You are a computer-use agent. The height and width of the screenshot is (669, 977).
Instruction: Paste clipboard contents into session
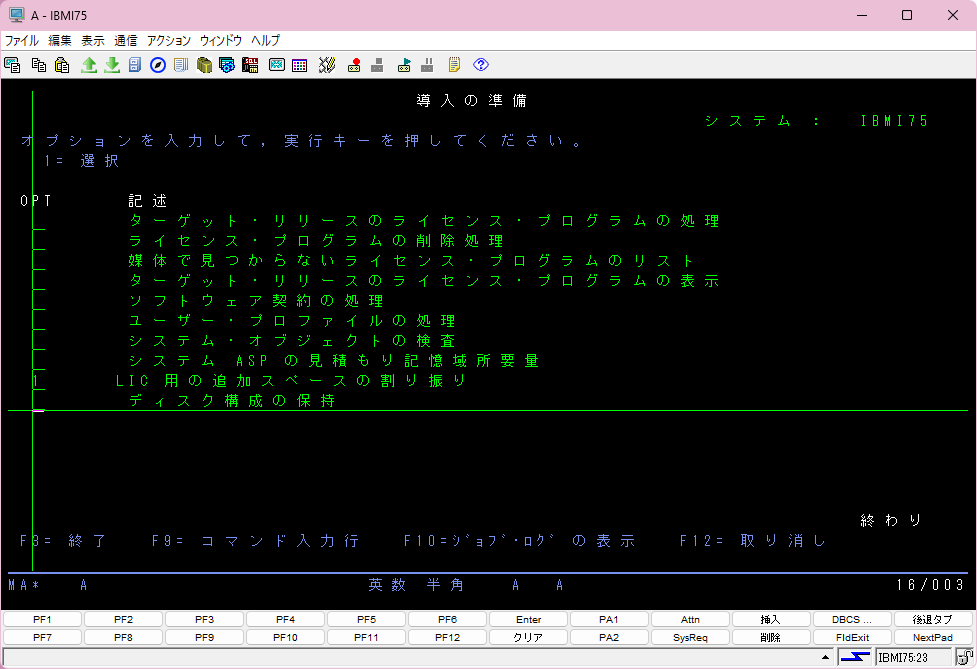point(61,64)
